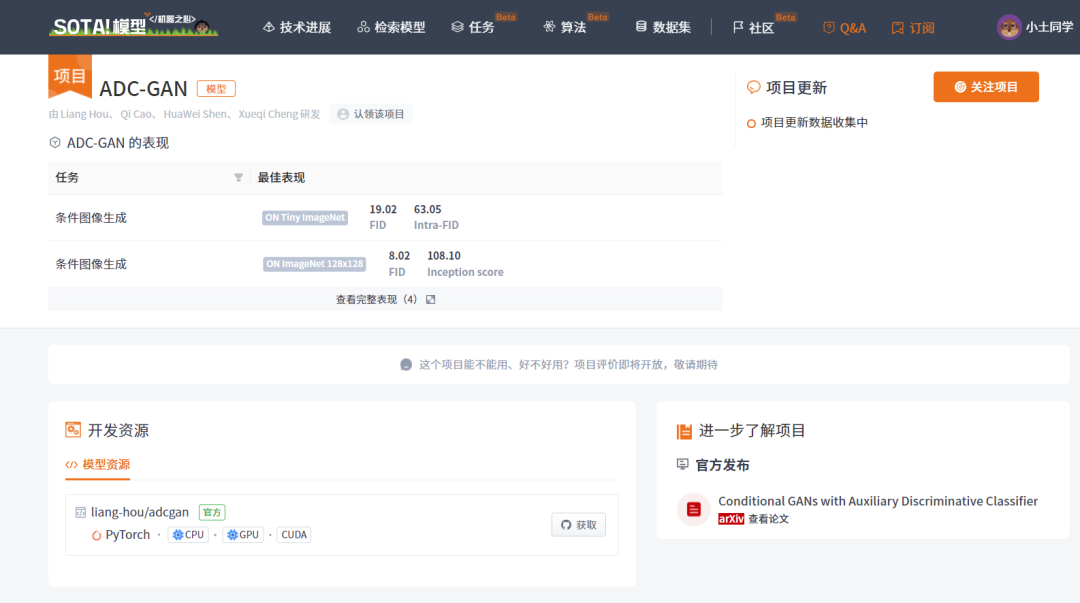The image size is (1080, 603).
Task: Open the Conditional GANs paper title link
Action: [878, 501]
